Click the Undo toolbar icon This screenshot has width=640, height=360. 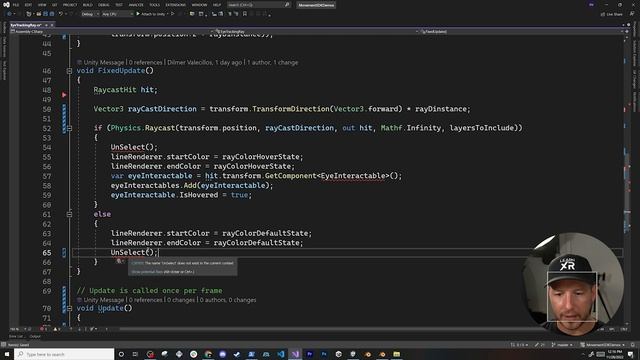coord(61,14)
